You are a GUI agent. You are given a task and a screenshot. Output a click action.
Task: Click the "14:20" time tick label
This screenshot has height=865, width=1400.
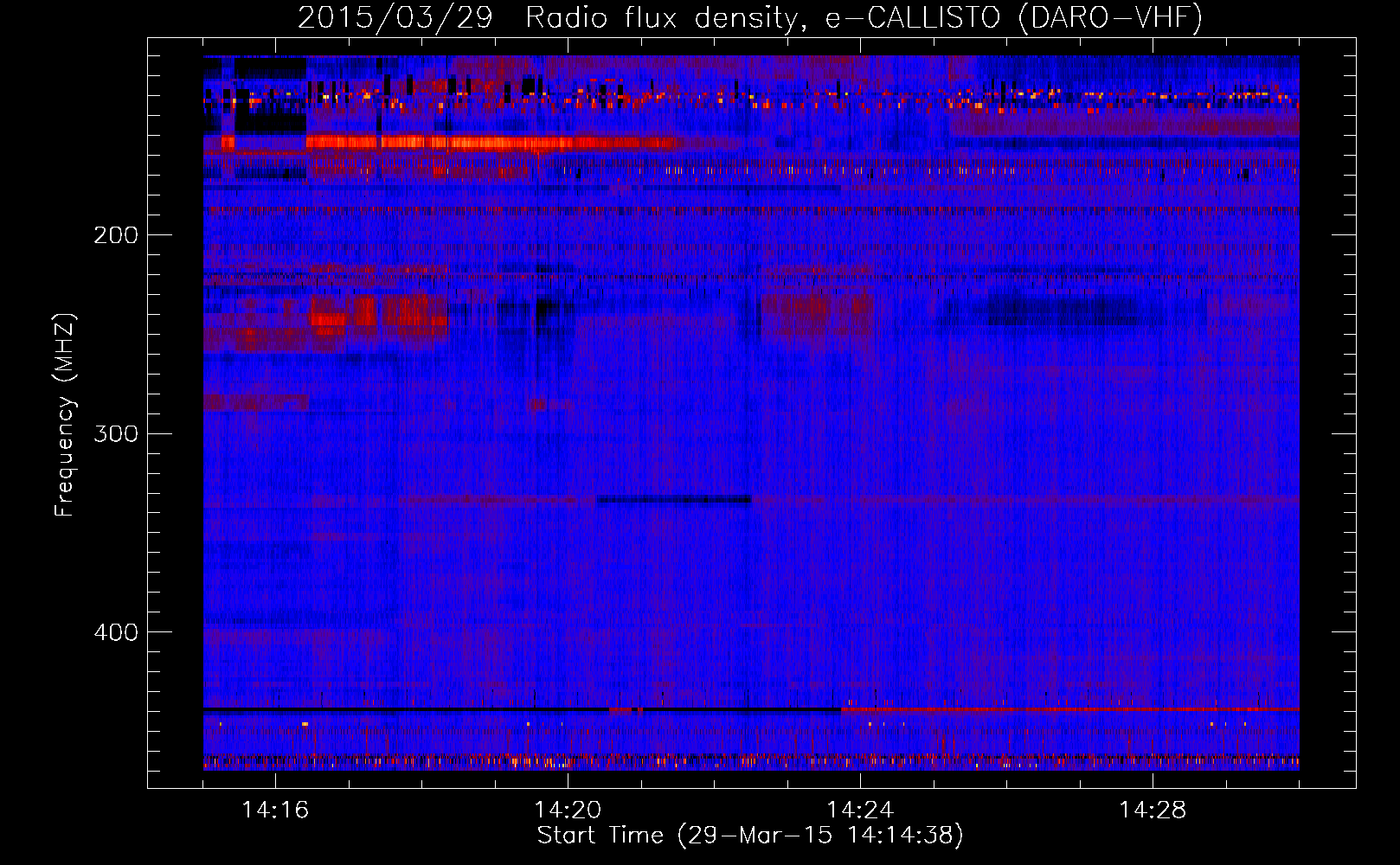568,811
